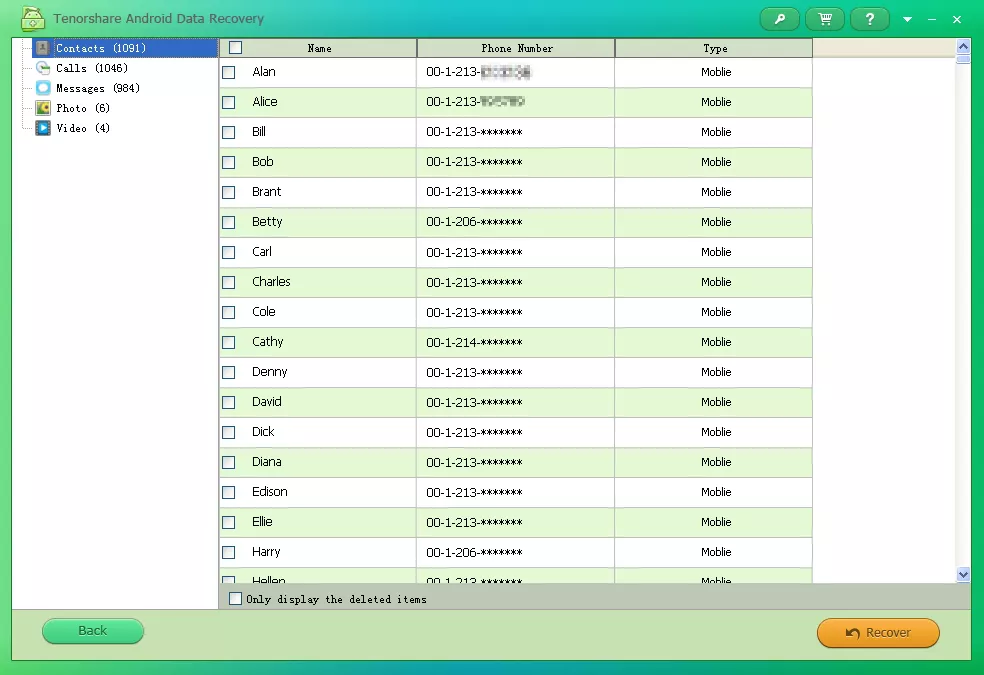Viewport: 984px width, 675px height.
Task: Select the Contacts category icon
Action: [x=41, y=47]
